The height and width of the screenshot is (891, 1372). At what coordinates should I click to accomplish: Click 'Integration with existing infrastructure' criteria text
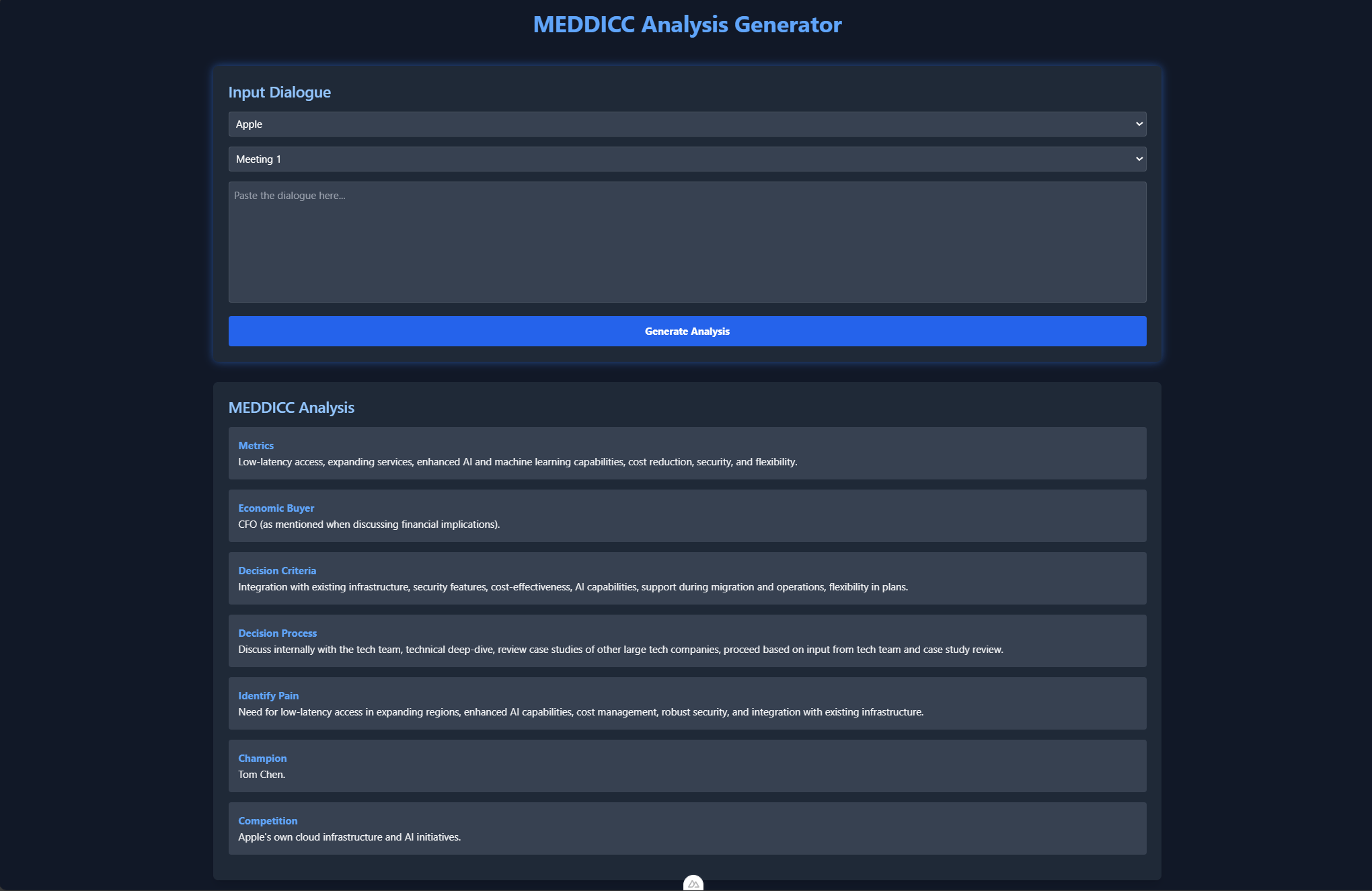[x=573, y=587]
